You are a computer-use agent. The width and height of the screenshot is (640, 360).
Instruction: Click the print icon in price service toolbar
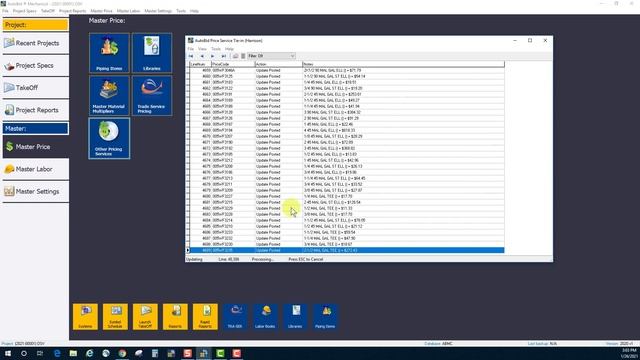coord(236,56)
